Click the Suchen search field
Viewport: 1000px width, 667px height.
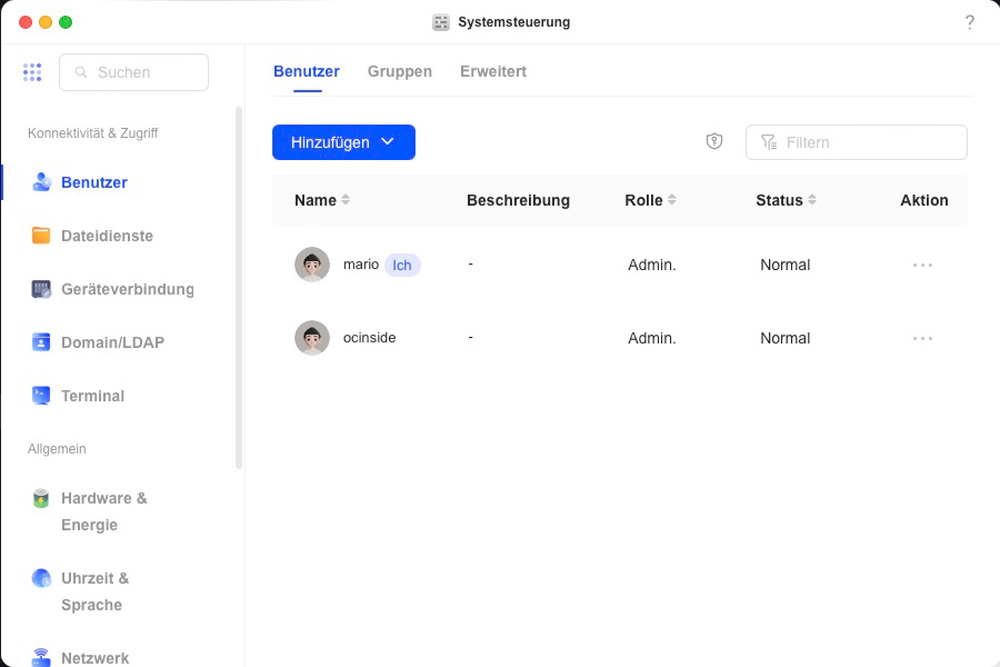tap(134, 72)
